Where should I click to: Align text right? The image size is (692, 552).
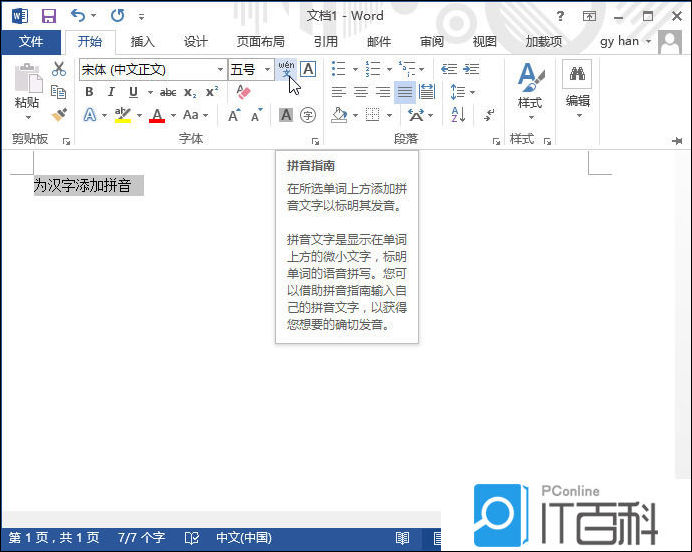pos(383,92)
